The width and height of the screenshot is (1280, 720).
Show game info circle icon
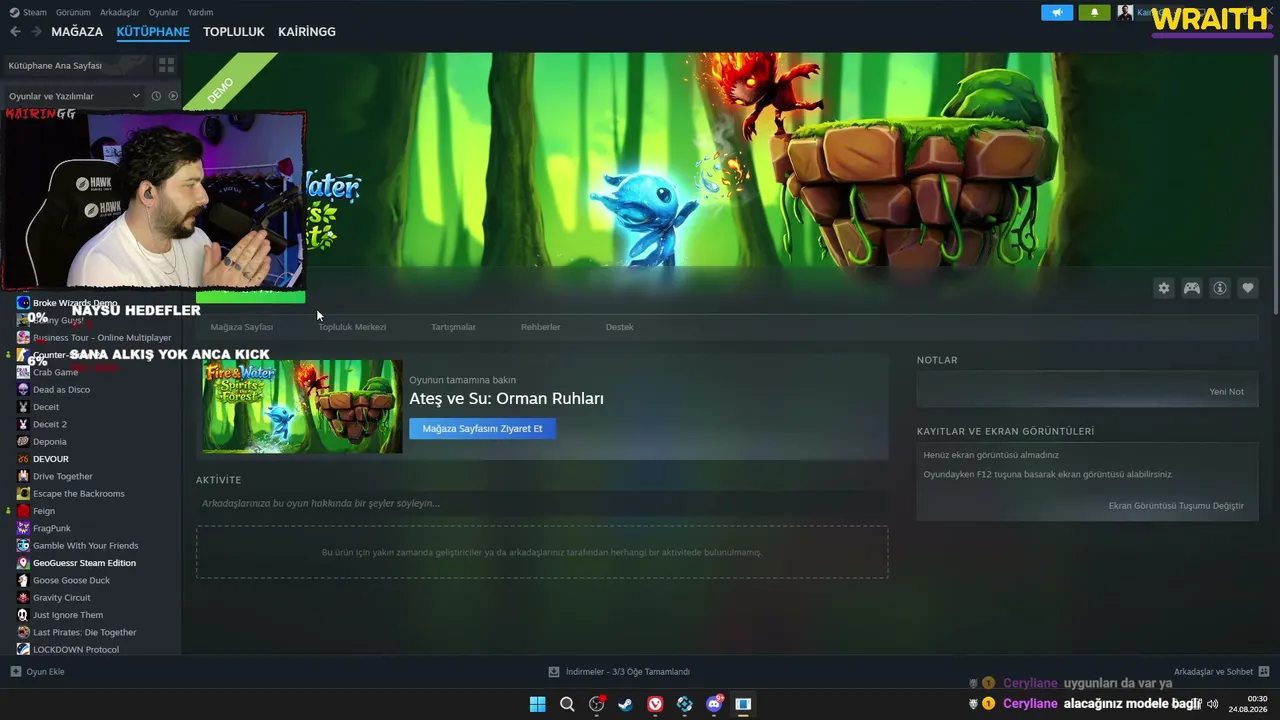click(x=1220, y=288)
